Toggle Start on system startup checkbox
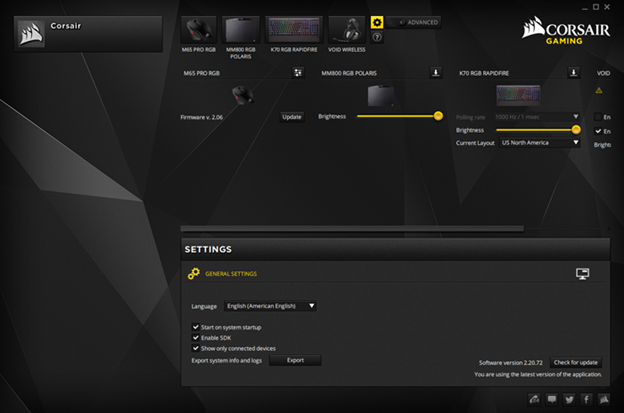The width and height of the screenshot is (624, 413). [195, 327]
